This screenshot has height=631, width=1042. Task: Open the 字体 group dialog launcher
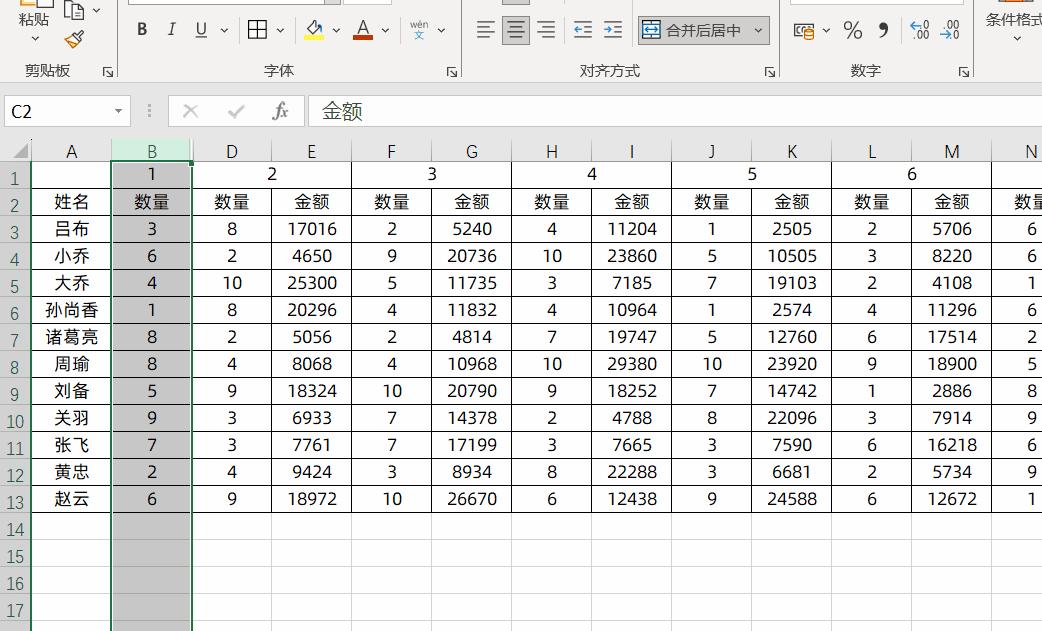pos(451,71)
